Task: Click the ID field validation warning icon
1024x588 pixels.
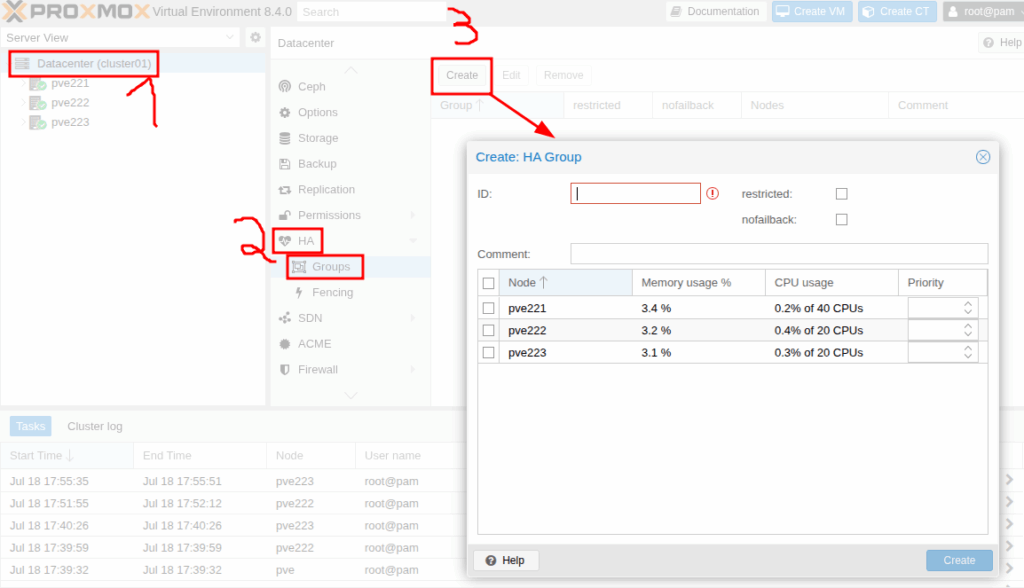Action: pyautogui.click(x=712, y=193)
